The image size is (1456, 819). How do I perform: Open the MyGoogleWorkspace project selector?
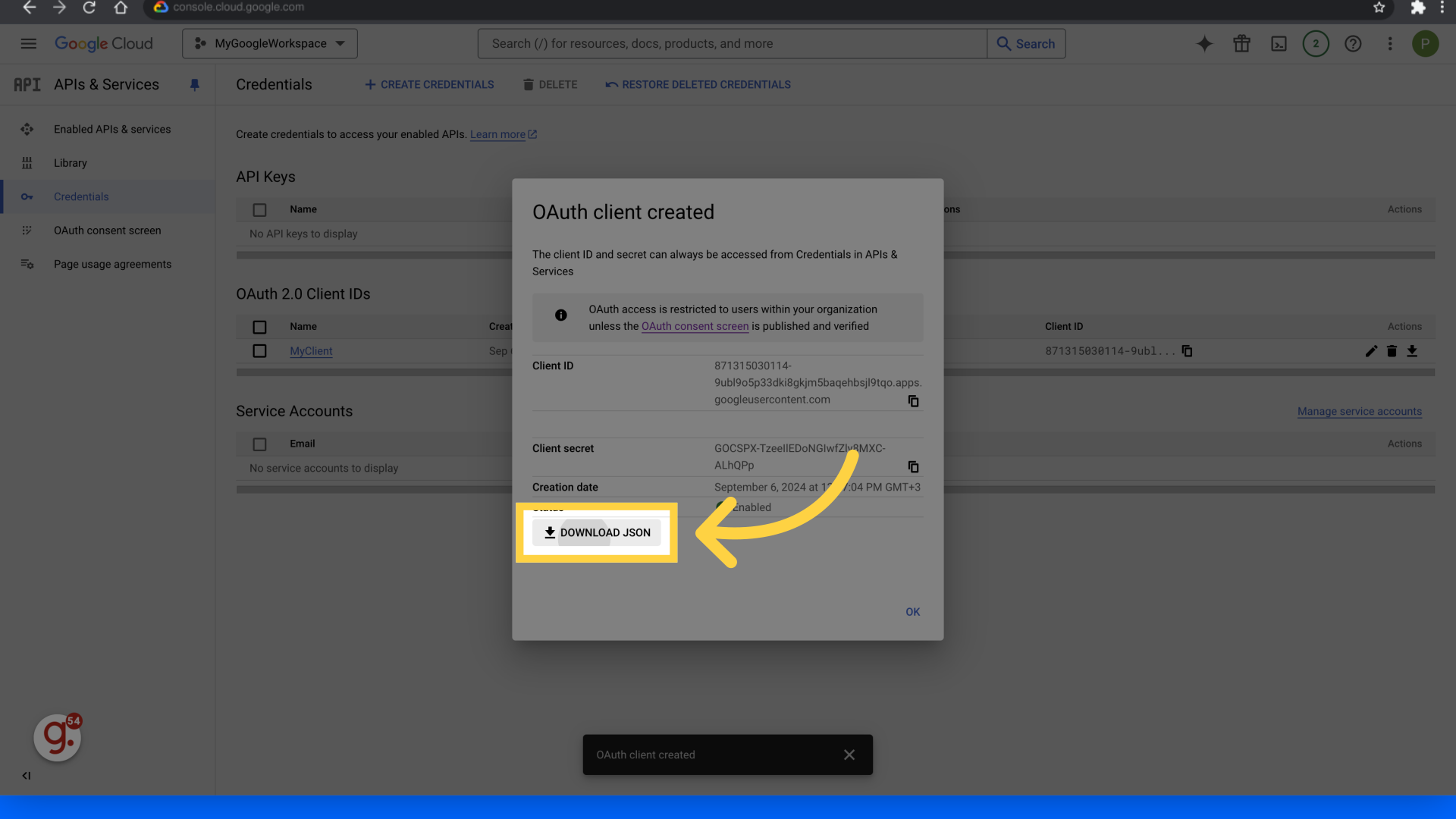click(x=270, y=44)
